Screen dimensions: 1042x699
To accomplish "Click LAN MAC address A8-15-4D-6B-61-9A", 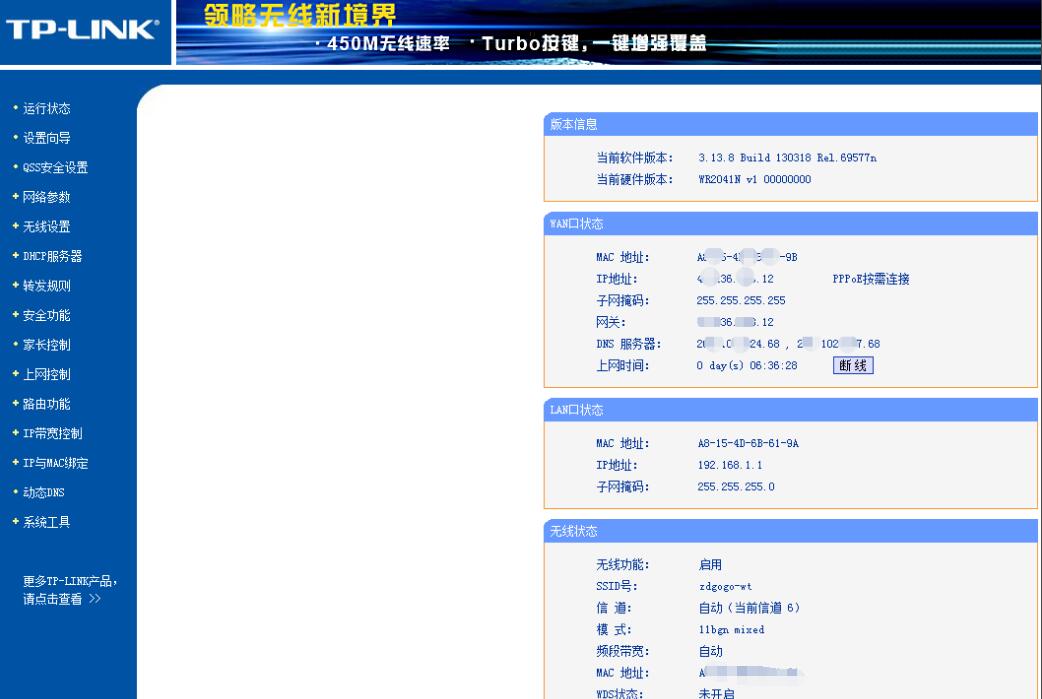I will pos(748,443).
